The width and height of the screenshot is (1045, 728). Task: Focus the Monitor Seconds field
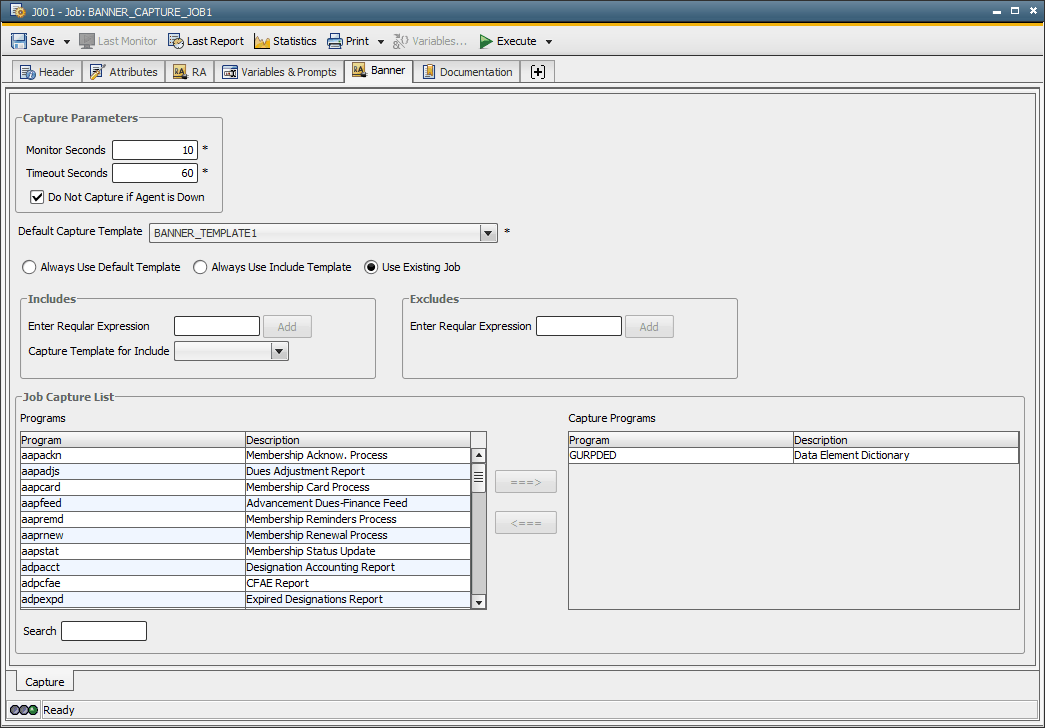point(155,150)
